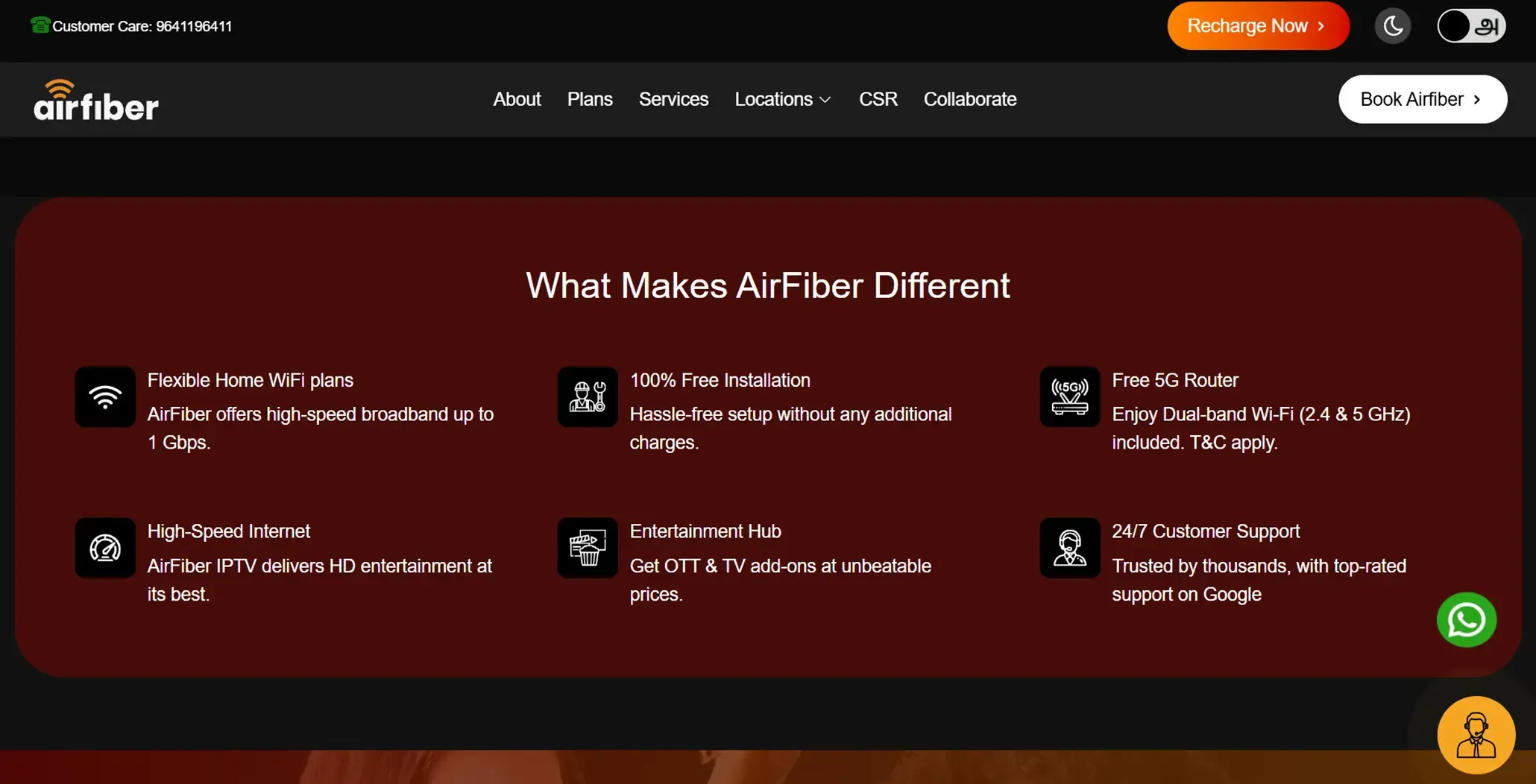The width and height of the screenshot is (1536, 784).
Task: Click the Entertainment Hub popcorn icon
Action: tap(588, 548)
